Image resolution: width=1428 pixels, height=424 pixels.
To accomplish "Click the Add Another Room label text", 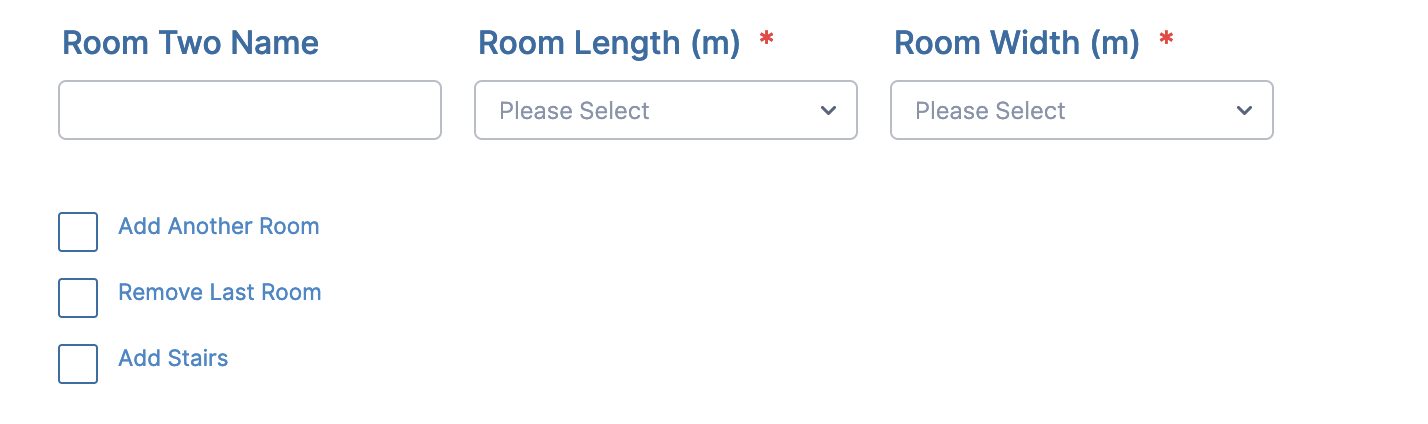I will pos(219,226).
